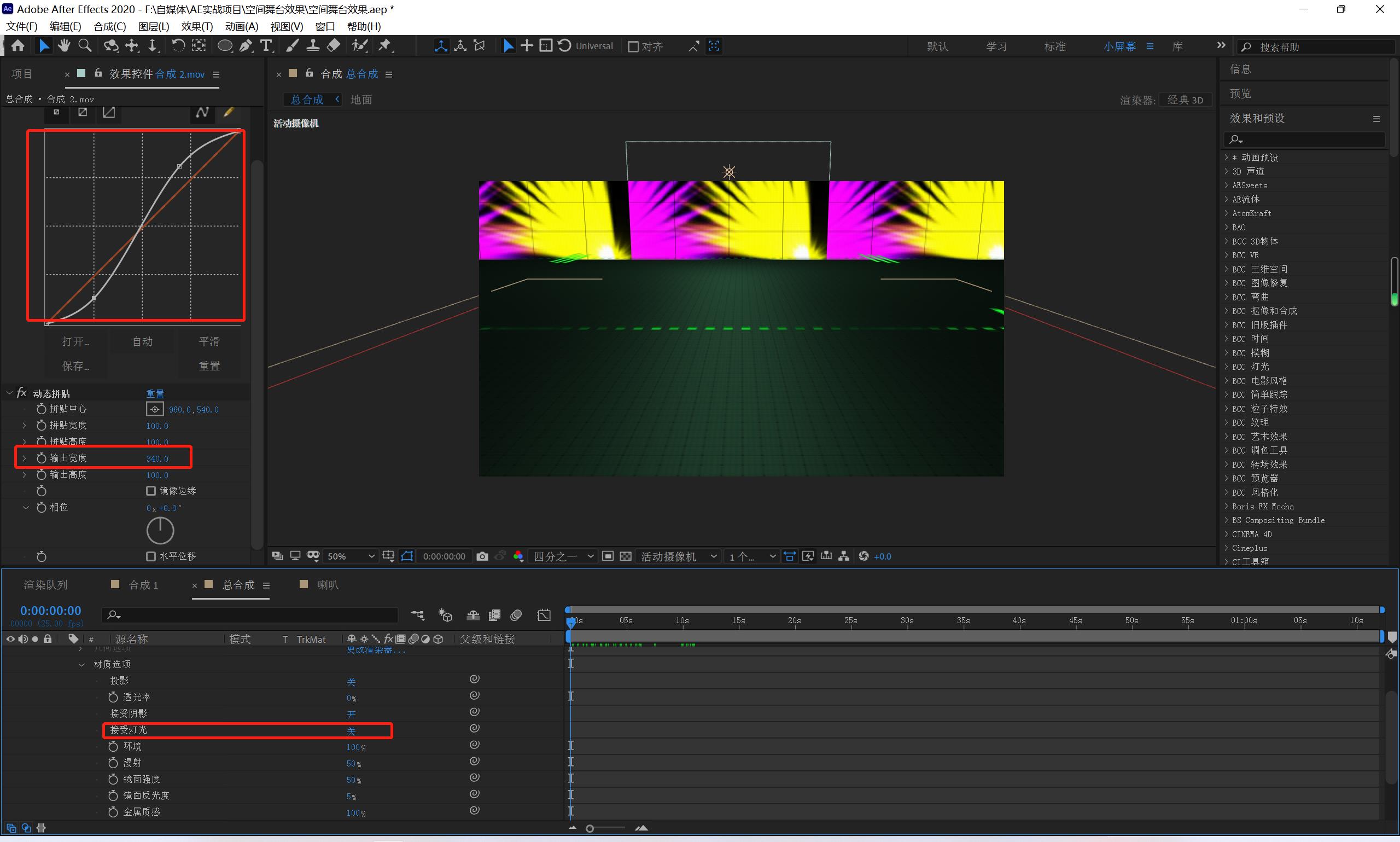Open the 窗口 menu
The width and height of the screenshot is (1400, 842).
pyautogui.click(x=325, y=27)
